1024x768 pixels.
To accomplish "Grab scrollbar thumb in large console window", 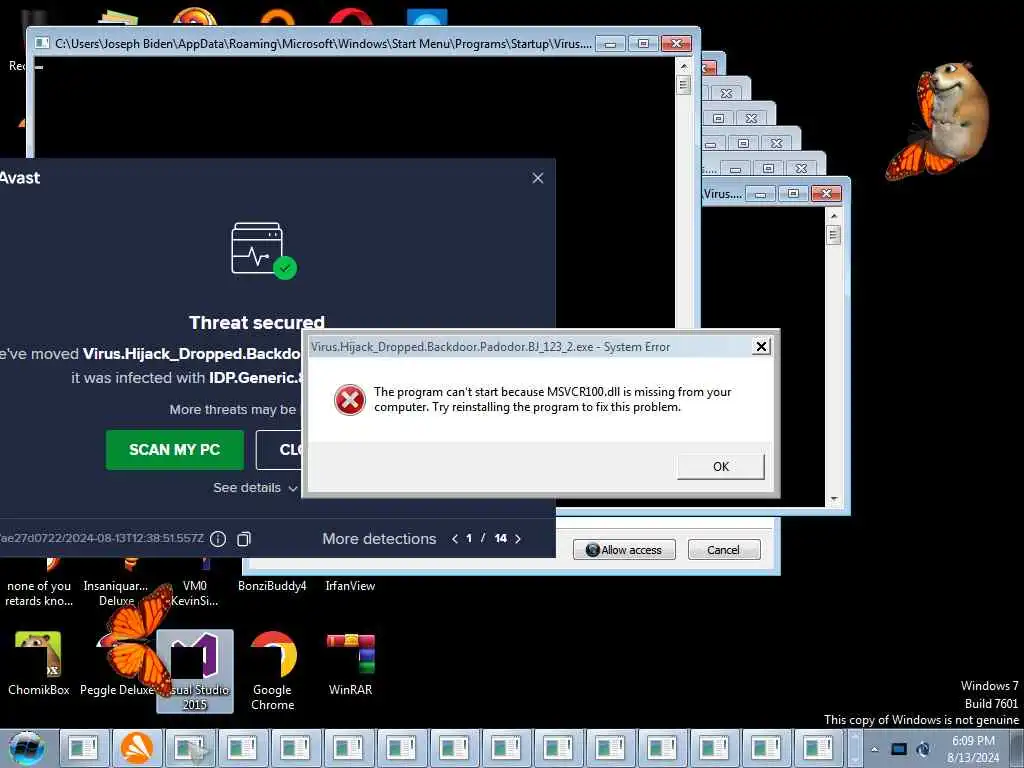I will (x=684, y=85).
